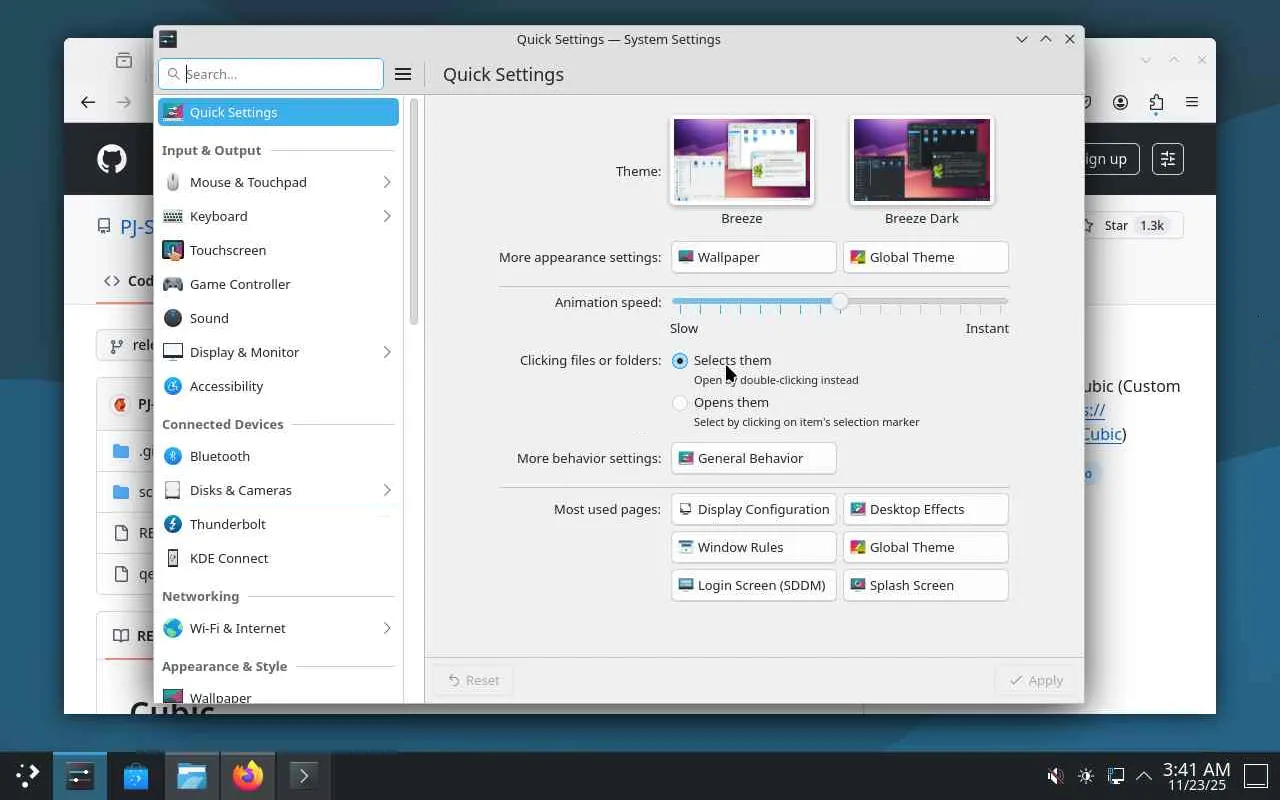
Task: Open the hamburger menu in System Settings
Action: 403,74
